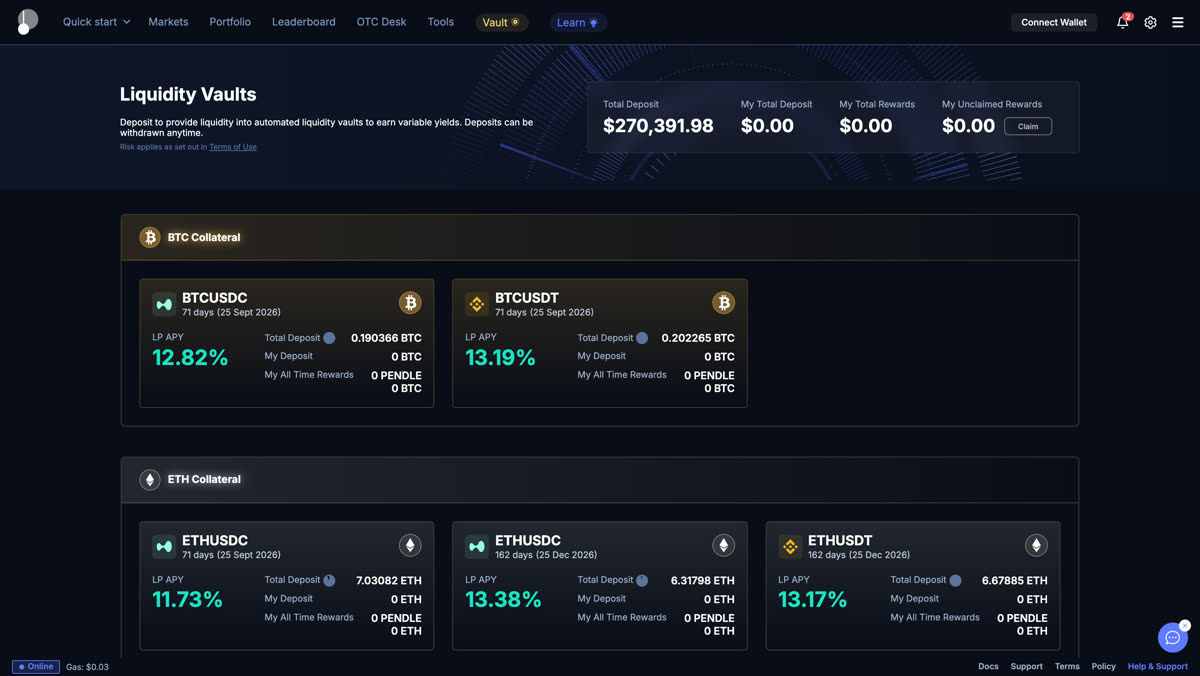Viewport: 1200px width, 676px height.
Task: Open the Terms of Use link
Action: click(x=233, y=147)
